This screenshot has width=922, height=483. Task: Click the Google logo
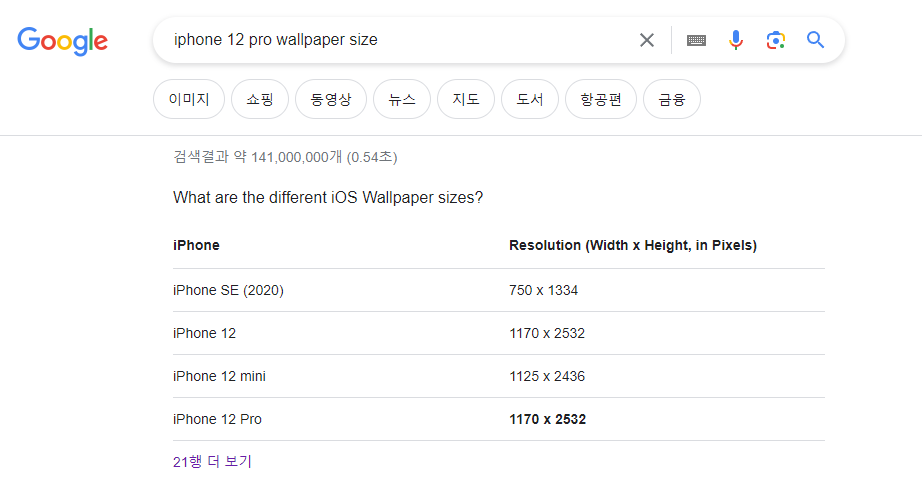(x=62, y=40)
